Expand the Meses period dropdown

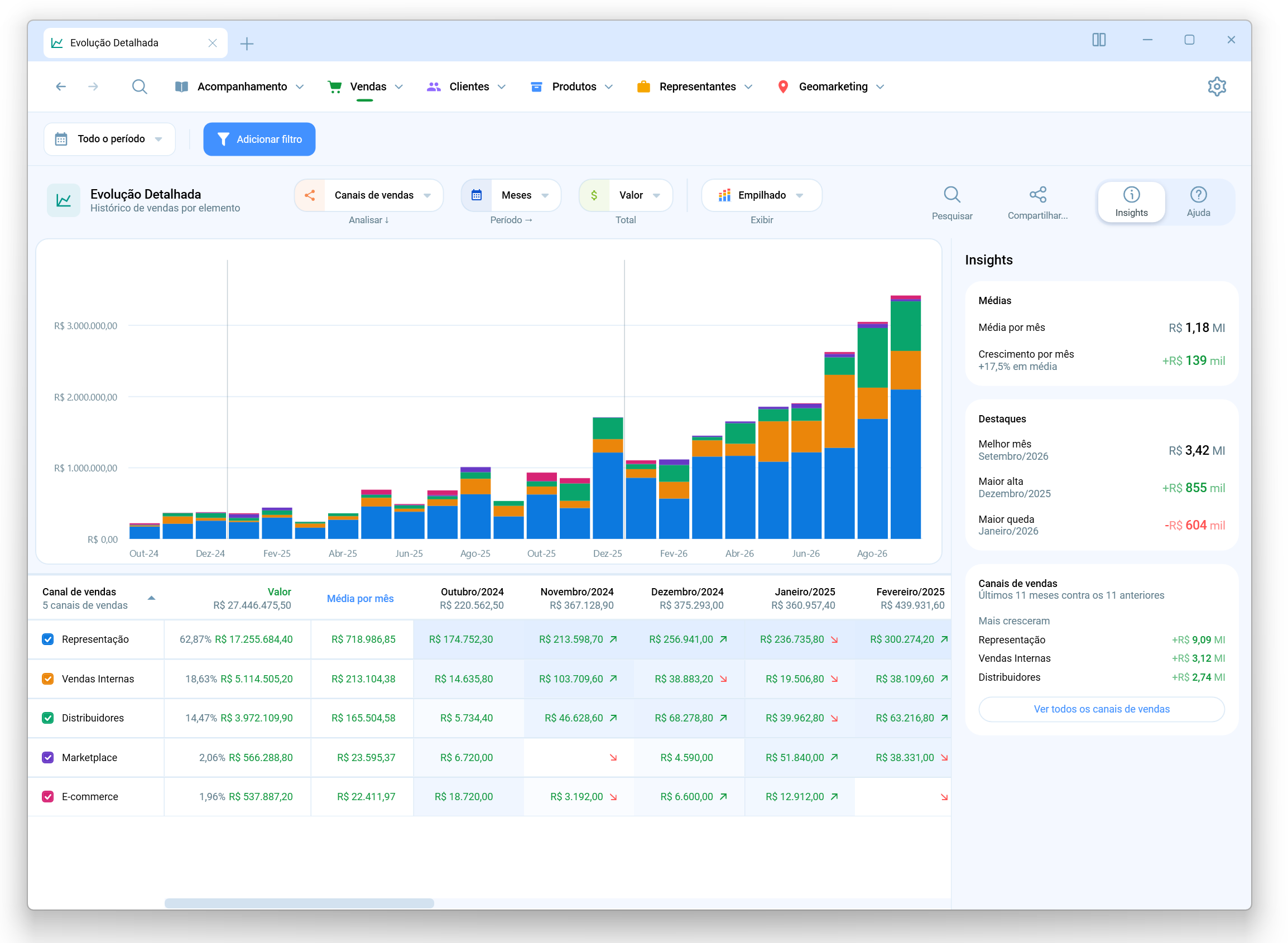click(x=511, y=195)
